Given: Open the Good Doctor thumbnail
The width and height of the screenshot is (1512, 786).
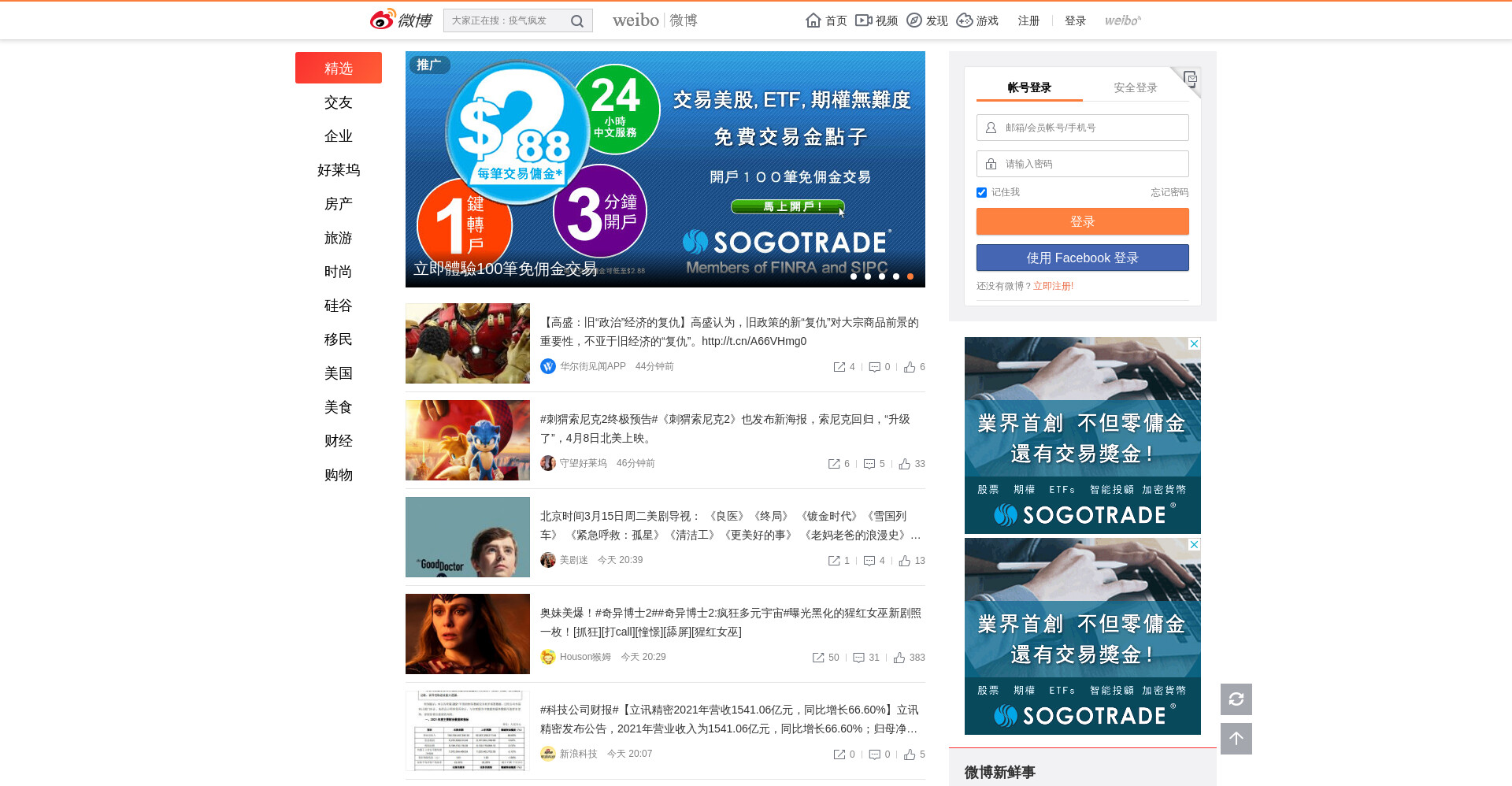Looking at the screenshot, I should tap(468, 537).
